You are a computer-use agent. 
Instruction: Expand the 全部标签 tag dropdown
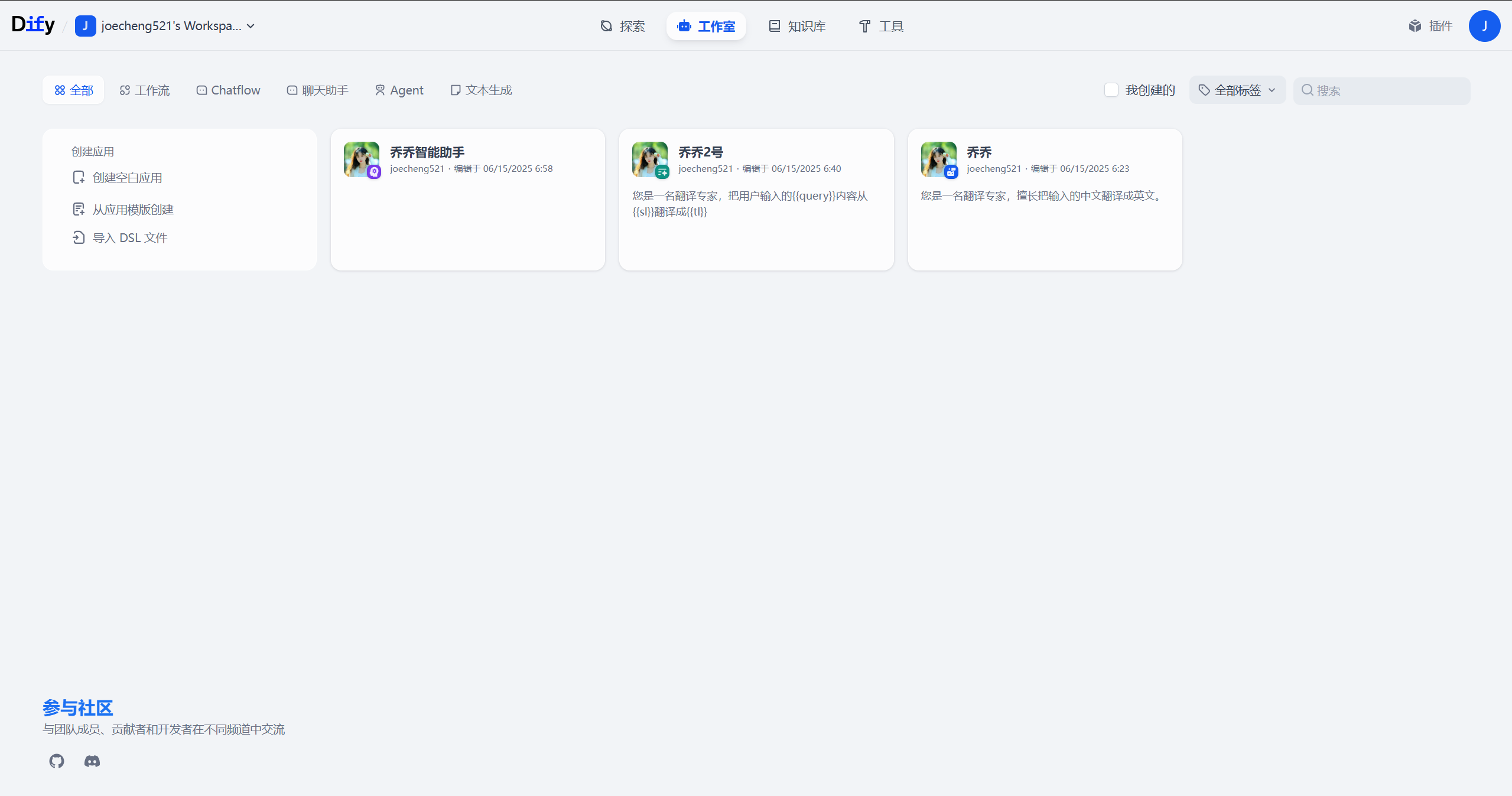point(1237,90)
